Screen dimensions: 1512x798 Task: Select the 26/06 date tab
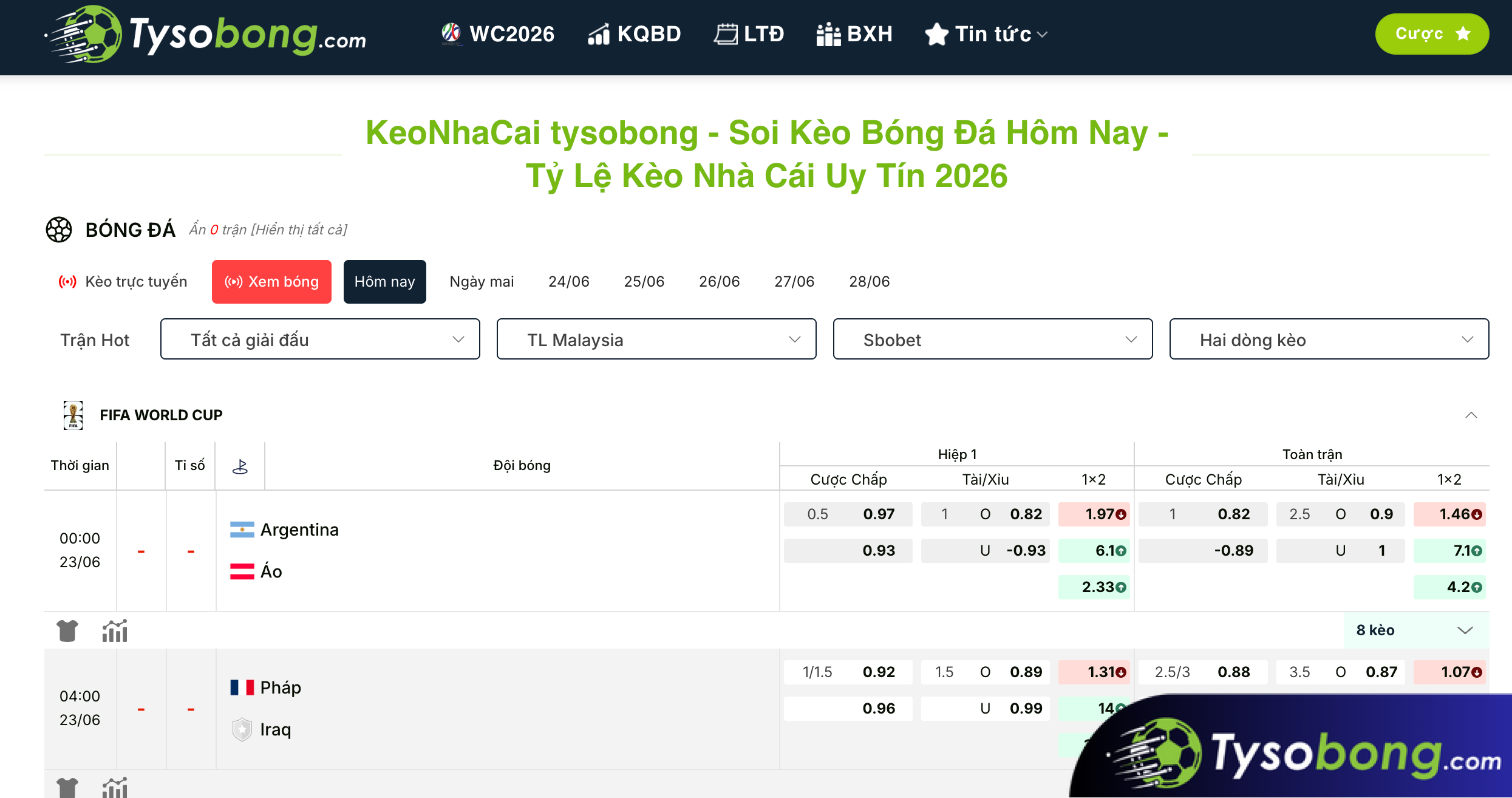click(720, 281)
